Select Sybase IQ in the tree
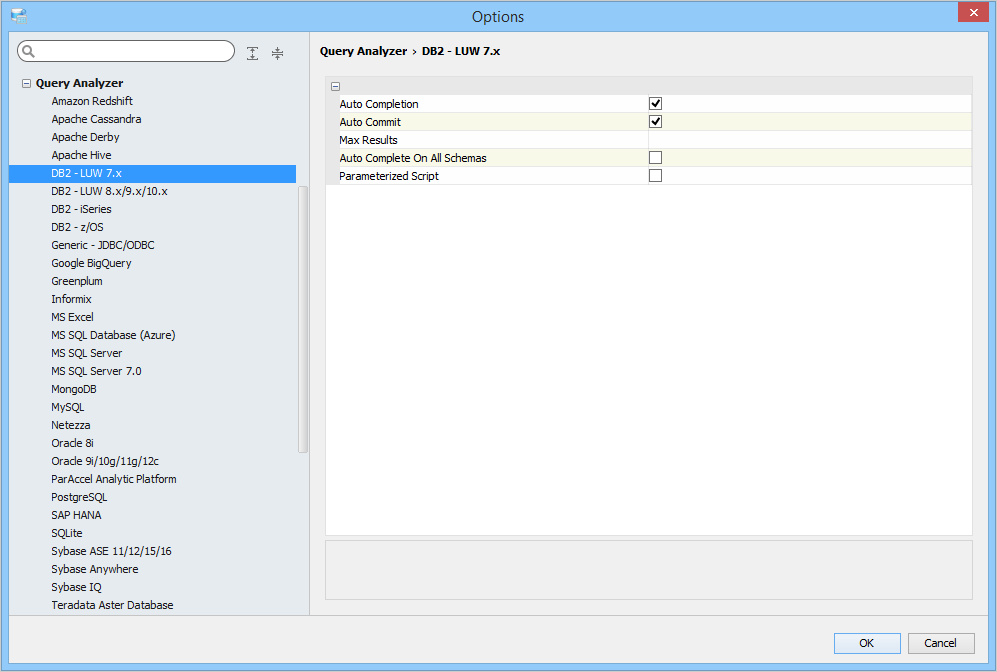997x672 pixels. click(76, 587)
